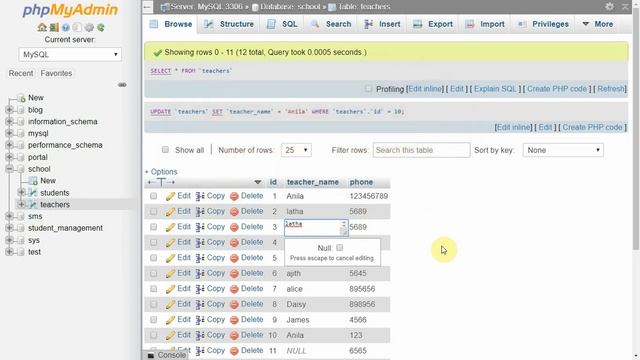Go to the Search tab

(x=331, y=24)
